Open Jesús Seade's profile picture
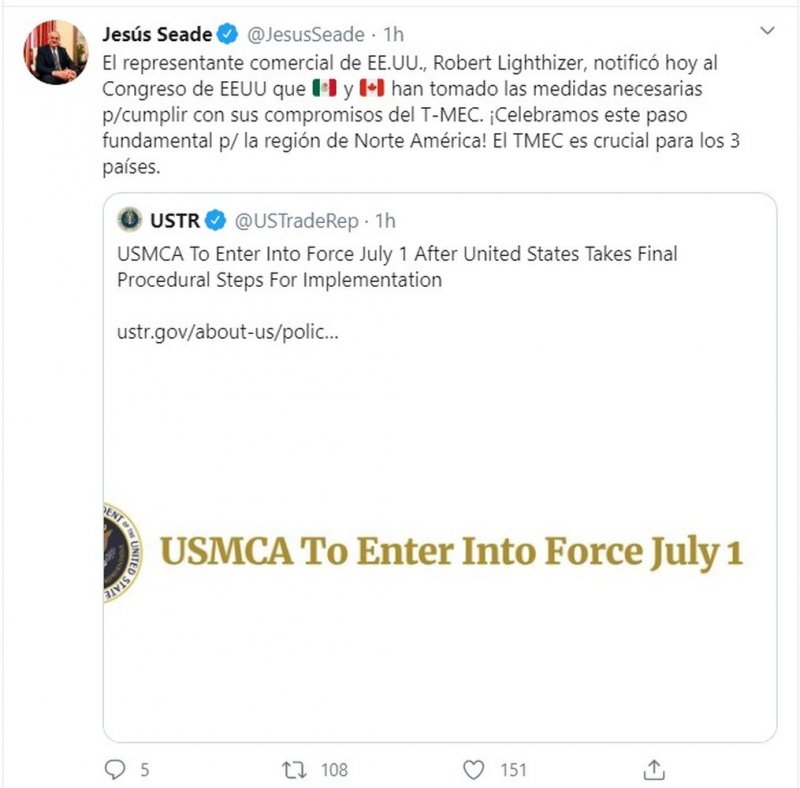Image resolution: width=800 pixels, height=788 pixels. 57,51
